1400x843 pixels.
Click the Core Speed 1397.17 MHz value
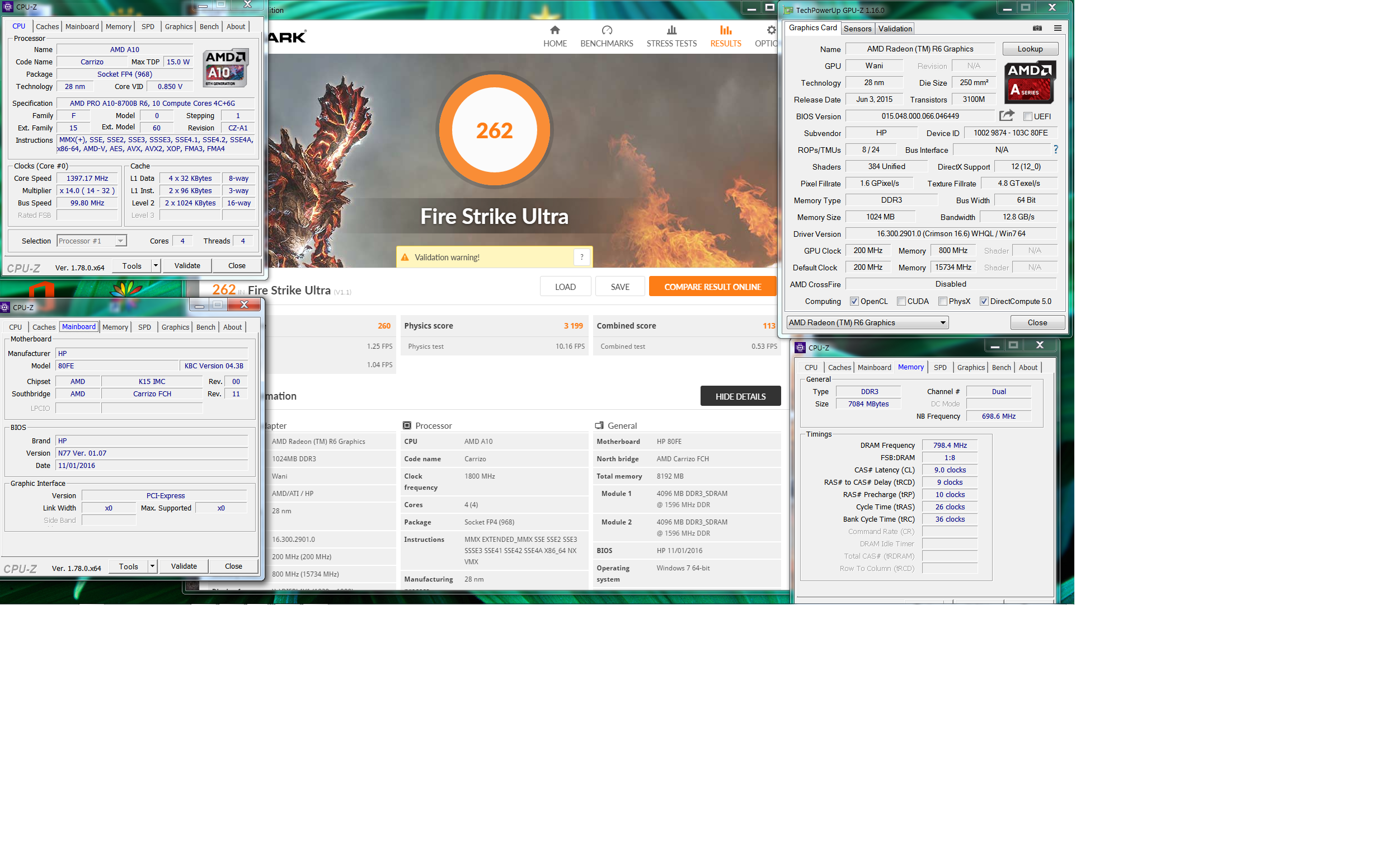(x=87, y=178)
